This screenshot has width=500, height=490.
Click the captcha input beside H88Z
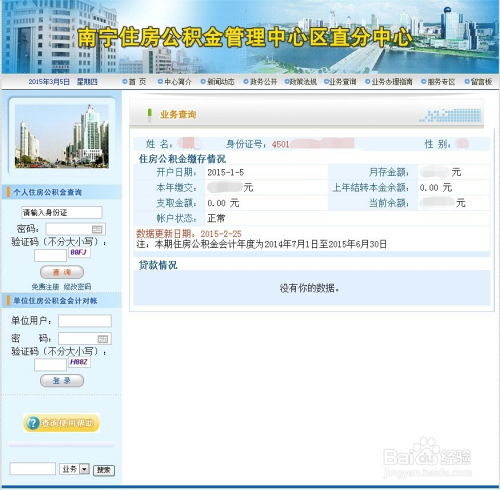[50, 365]
